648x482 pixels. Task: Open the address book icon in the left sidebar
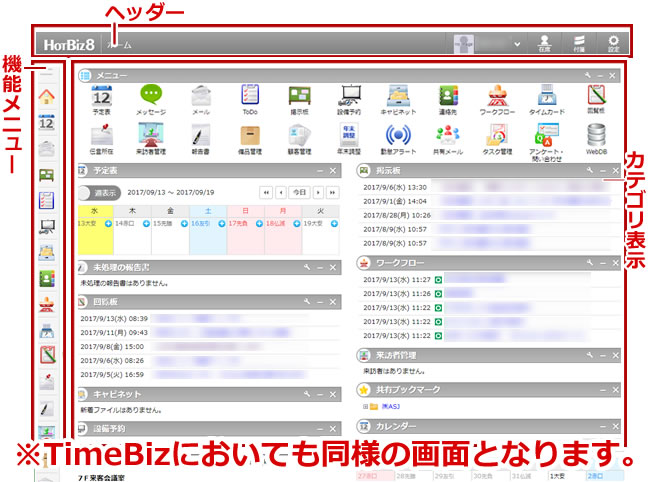[47, 279]
